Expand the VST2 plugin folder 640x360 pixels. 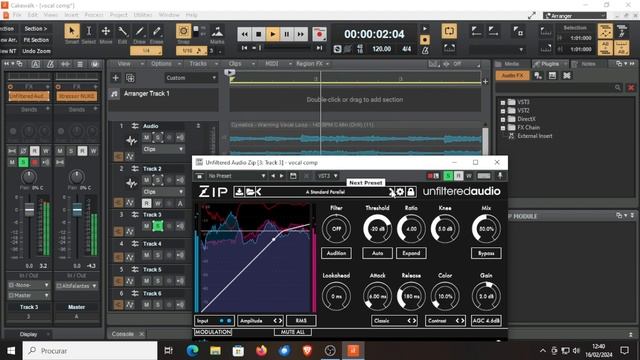(x=503, y=111)
